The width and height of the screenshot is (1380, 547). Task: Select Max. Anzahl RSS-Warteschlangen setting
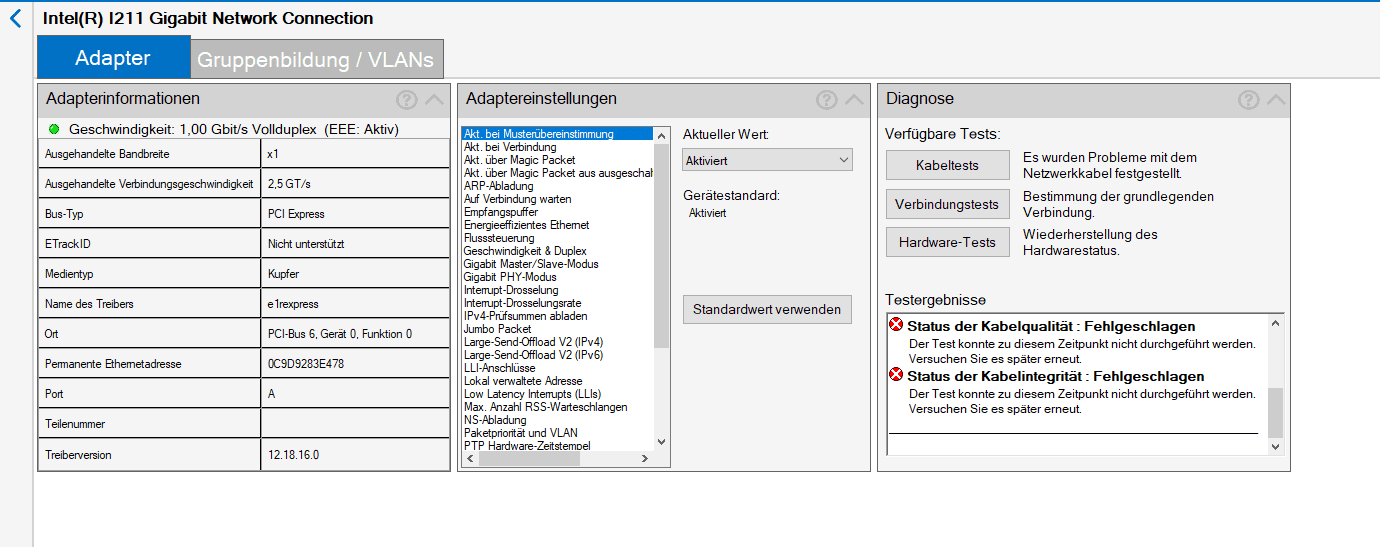click(x=557, y=407)
